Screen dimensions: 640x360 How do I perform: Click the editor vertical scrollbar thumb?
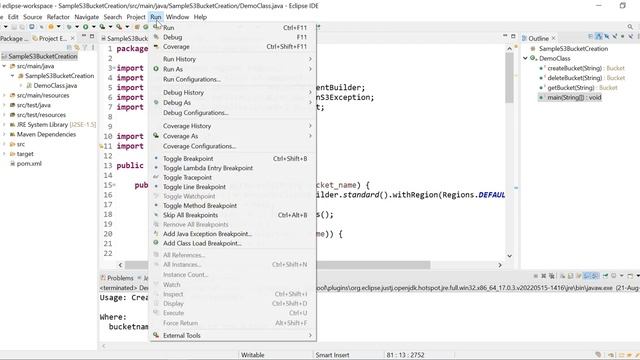point(509,78)
